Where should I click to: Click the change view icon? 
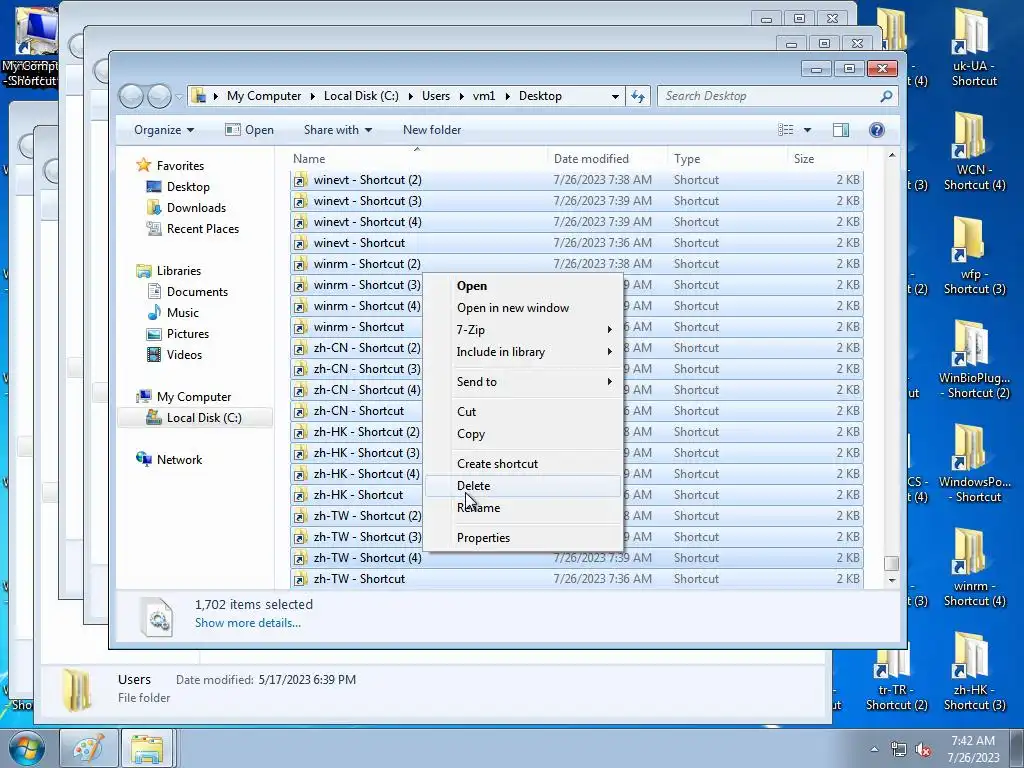[x=786, y=130]
